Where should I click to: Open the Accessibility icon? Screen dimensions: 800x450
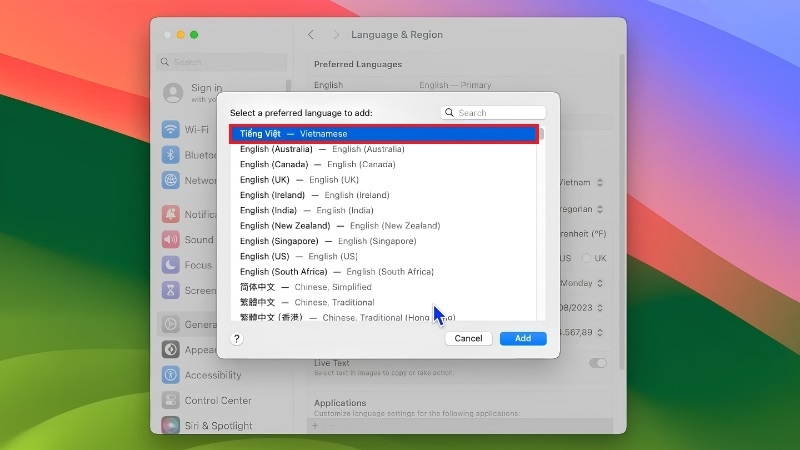[x=170, y=375]
